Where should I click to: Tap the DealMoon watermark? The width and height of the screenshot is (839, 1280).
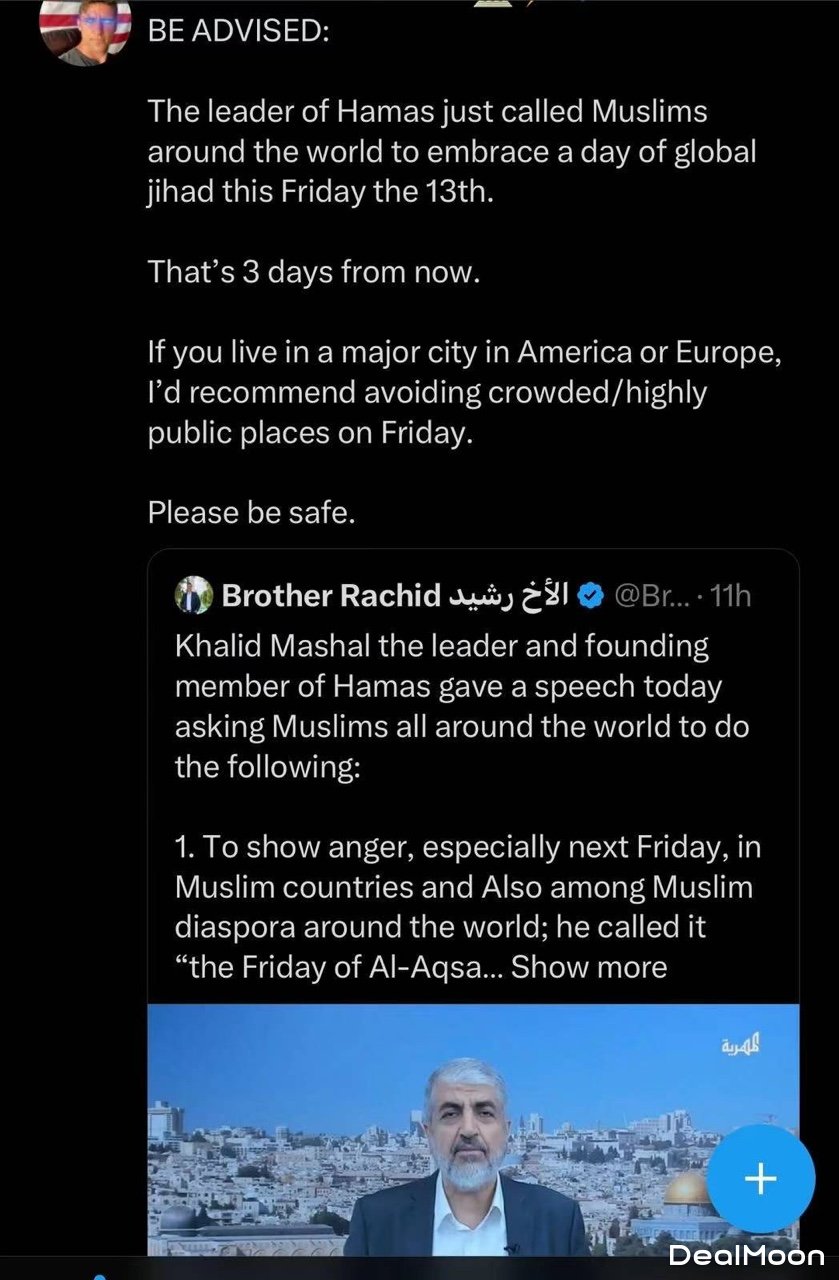coord(746,1256)
